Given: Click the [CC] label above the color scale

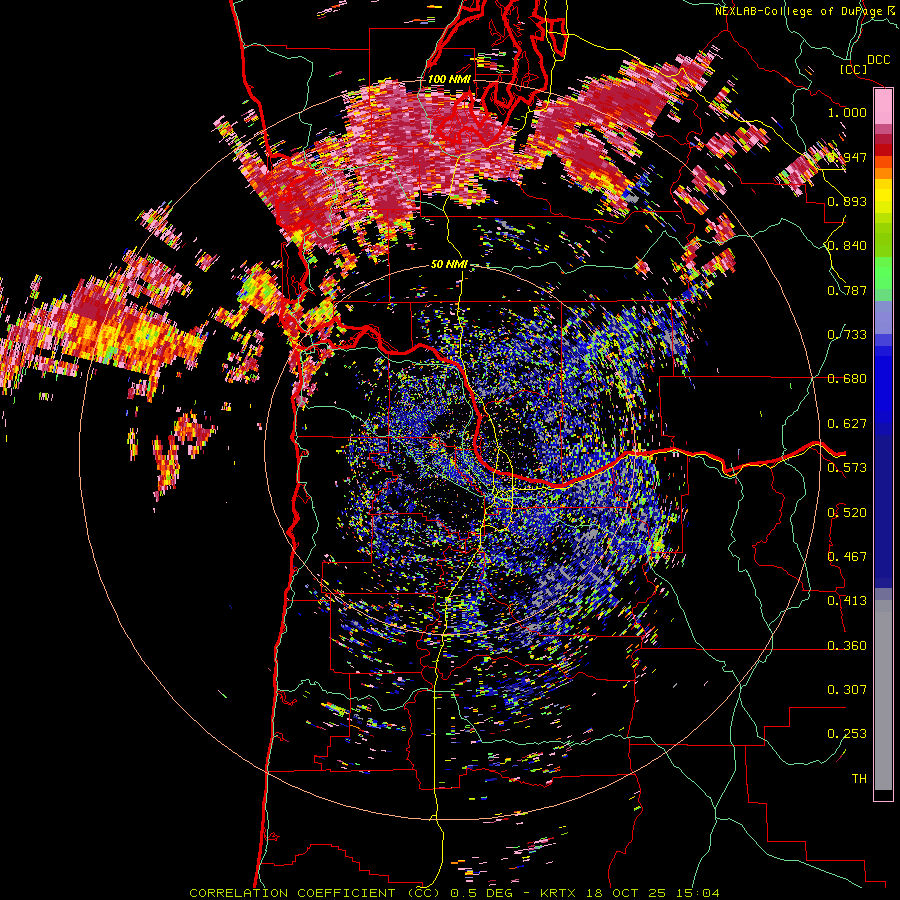Looking at the screenshot, I should 853,69.
